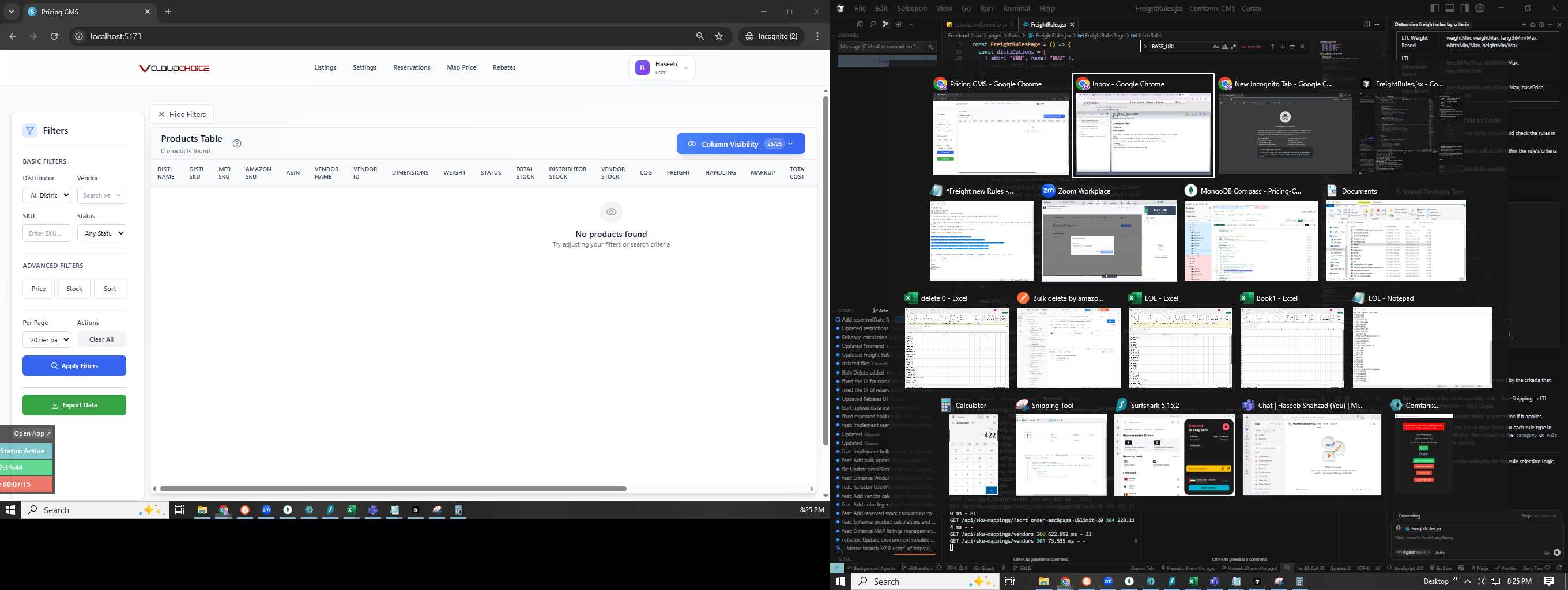This screenshot has width=1568, height=590.
Task: Open Extensions view in Cursor sidebar
Action: (899, 24)
